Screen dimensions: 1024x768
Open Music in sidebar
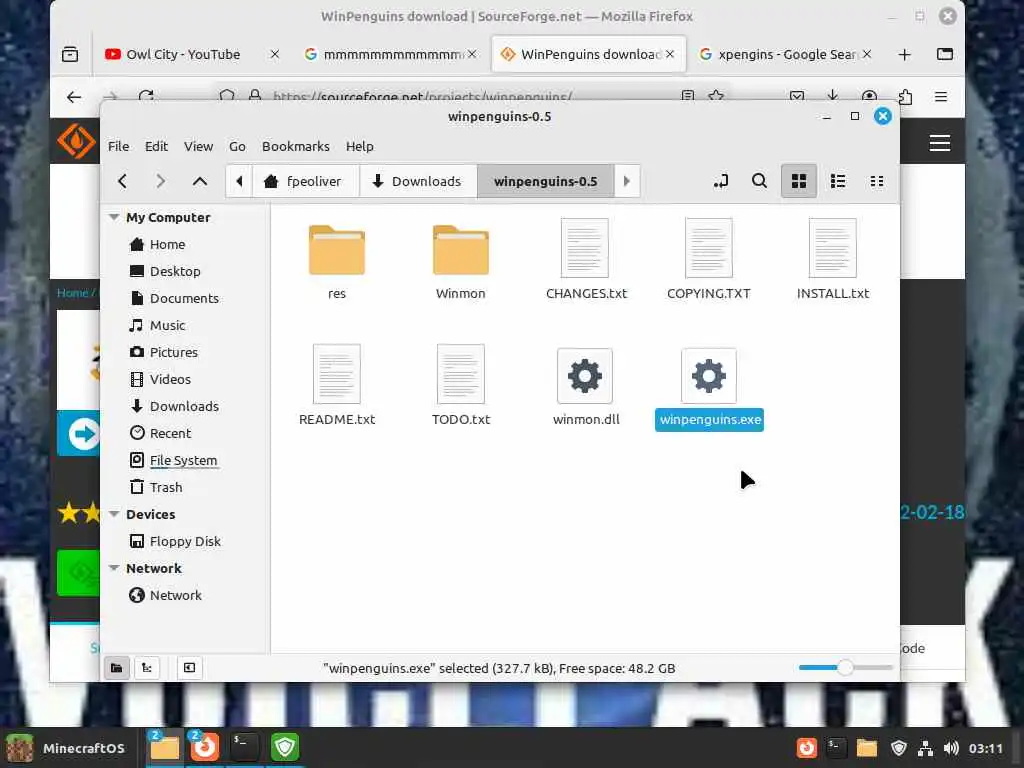pos(167,325)
